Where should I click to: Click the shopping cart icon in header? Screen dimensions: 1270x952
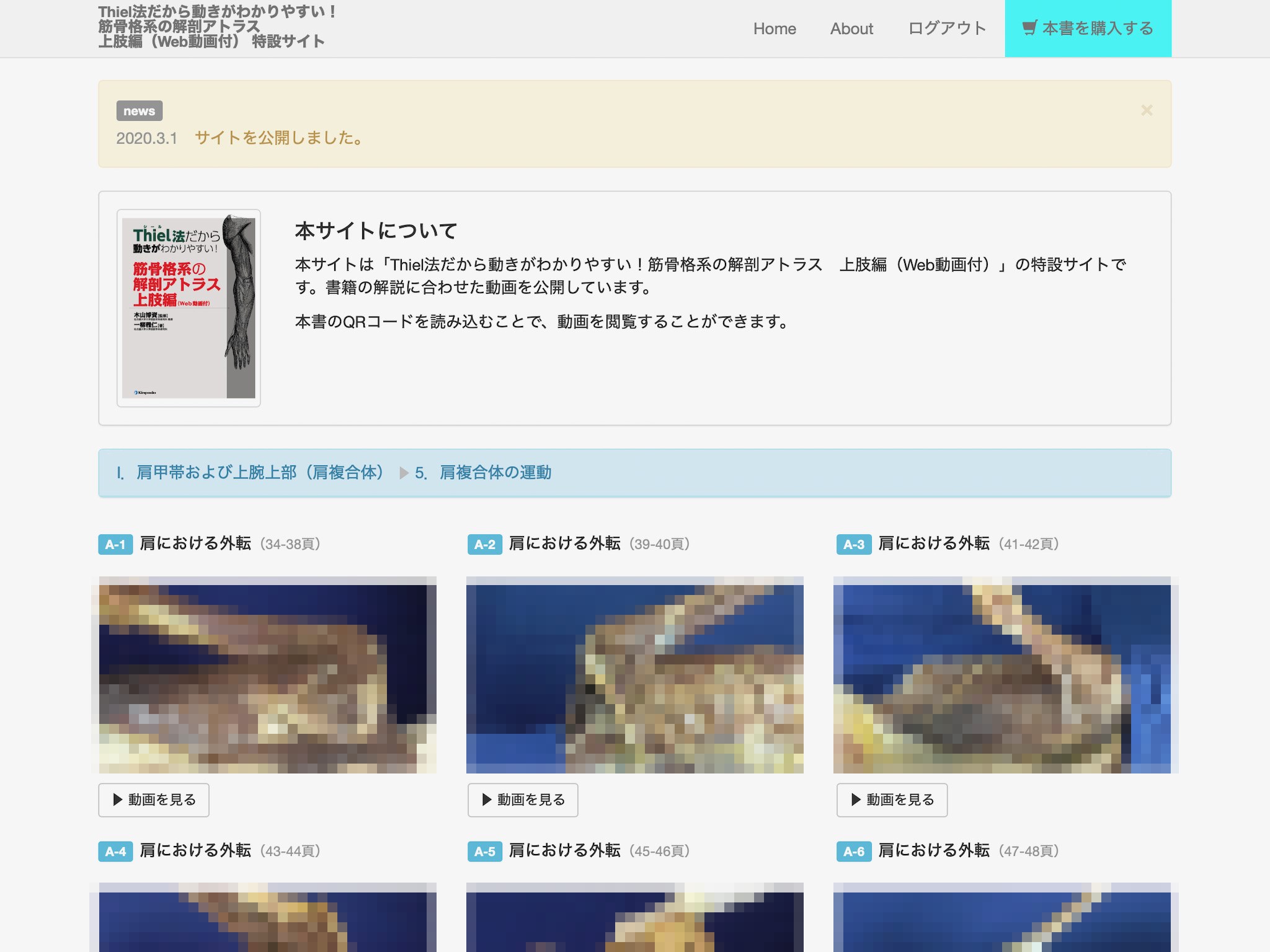coord(1029,28)
